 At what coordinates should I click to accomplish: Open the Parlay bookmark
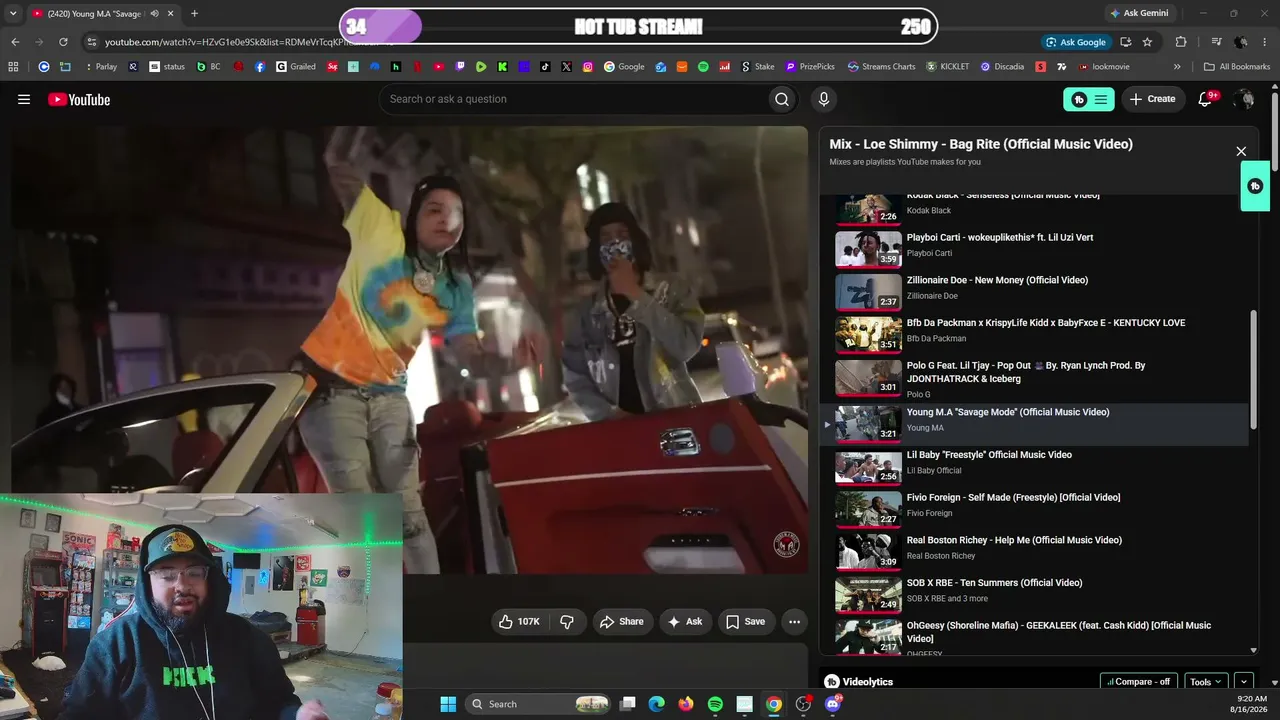[x=100, y=67]
